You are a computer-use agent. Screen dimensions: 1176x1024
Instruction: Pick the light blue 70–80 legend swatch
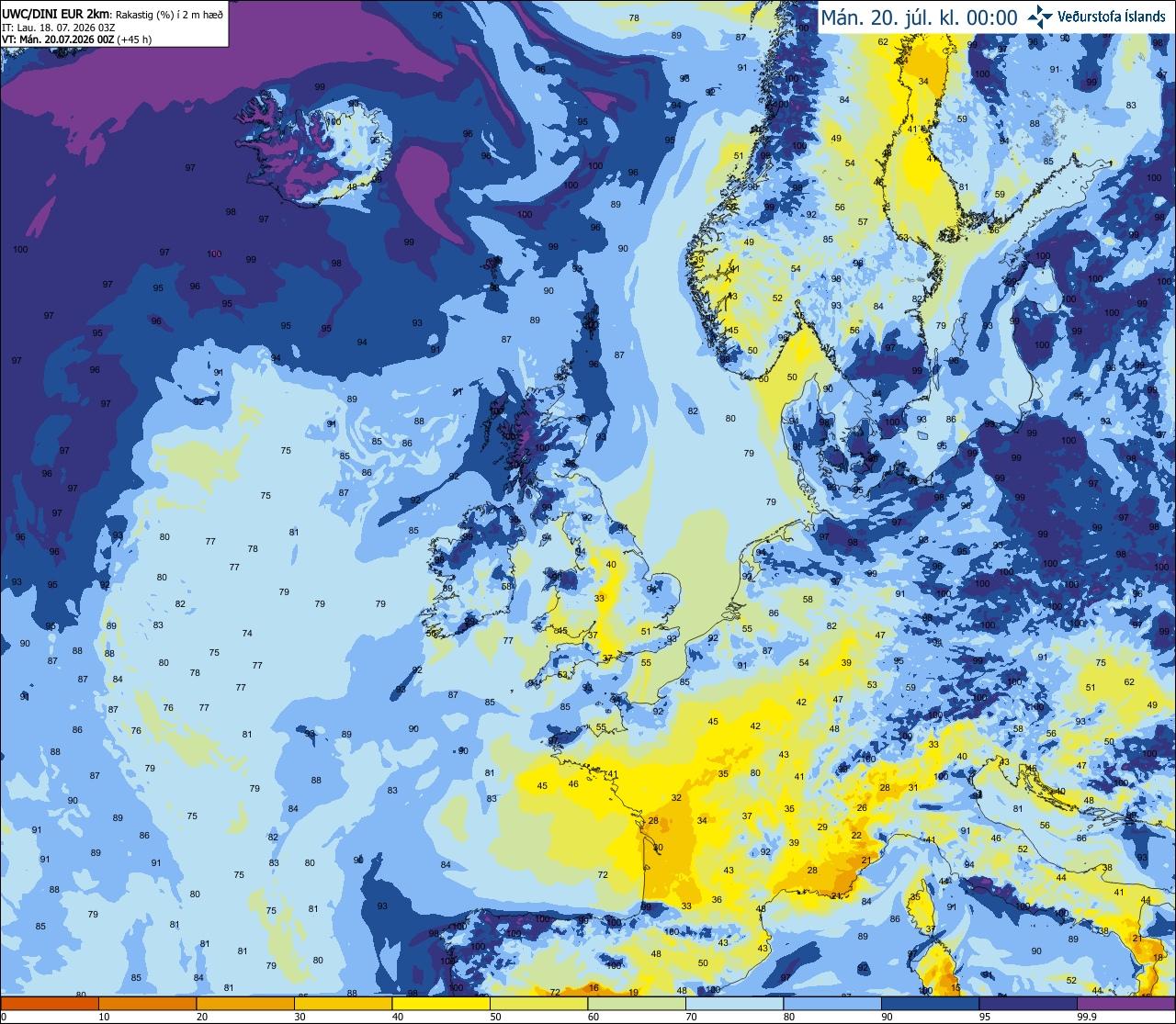pos(734,1003)
